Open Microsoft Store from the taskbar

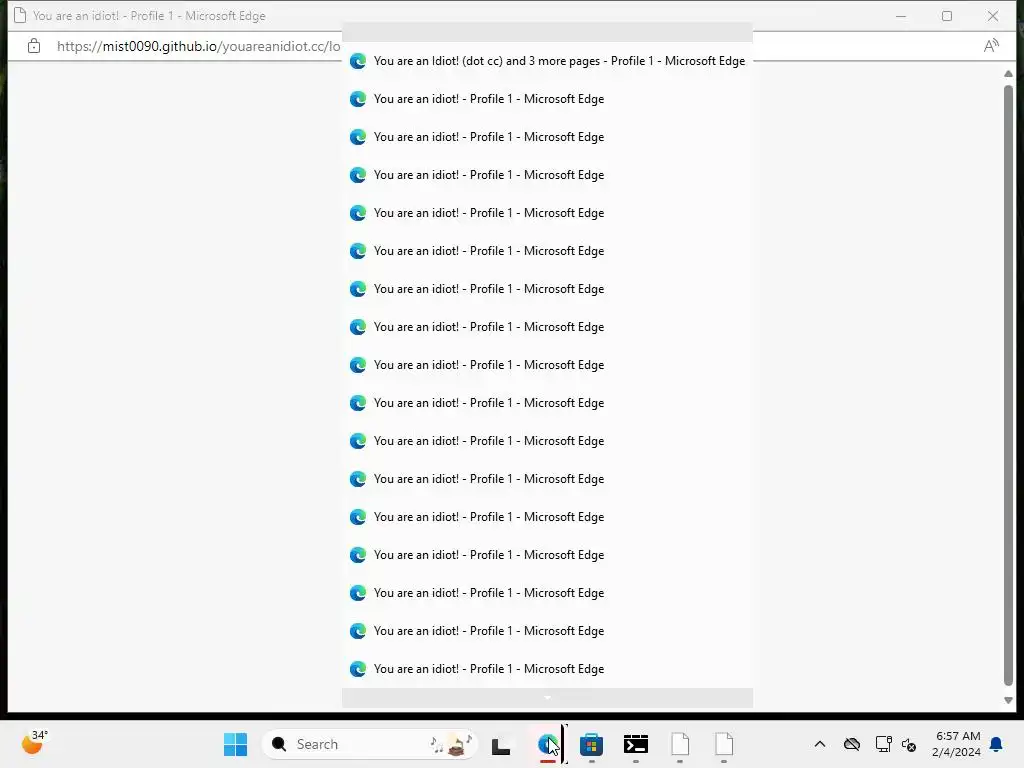pyautogui.click(x=591, y=744)
